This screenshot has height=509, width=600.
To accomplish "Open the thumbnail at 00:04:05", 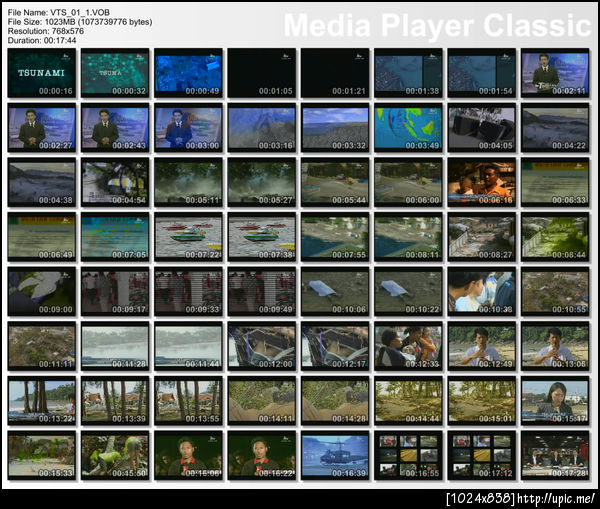I will (482, 127).
